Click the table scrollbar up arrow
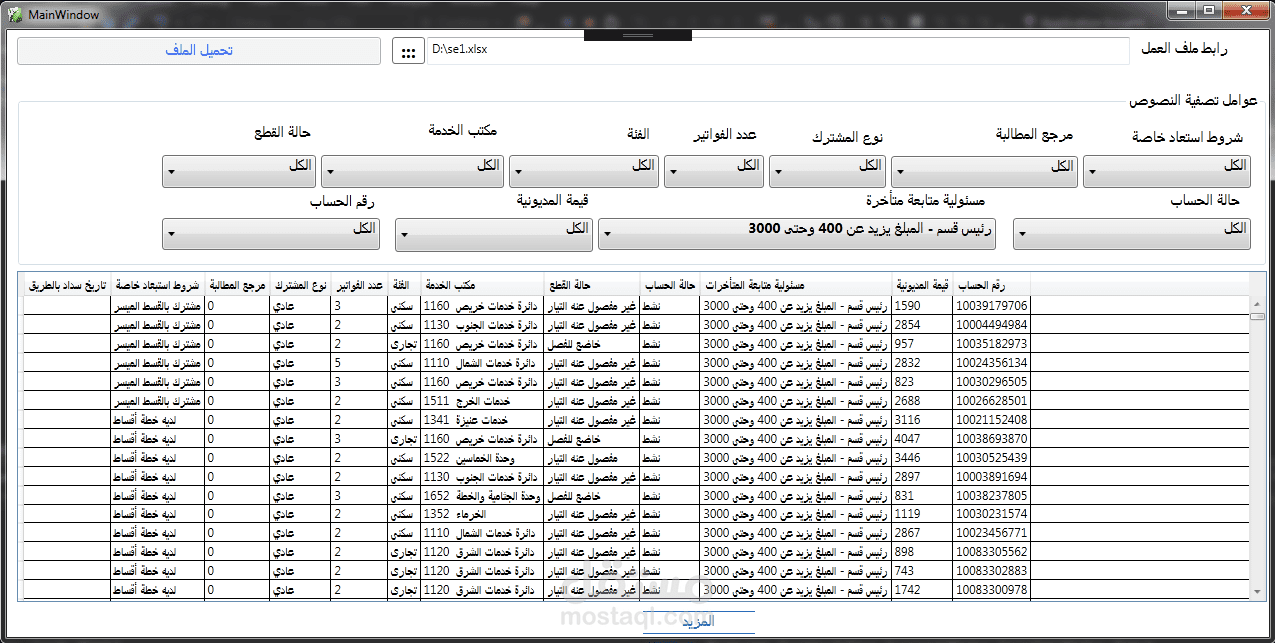Screen dimensions: 1275x643 (x=1258, y=302)
